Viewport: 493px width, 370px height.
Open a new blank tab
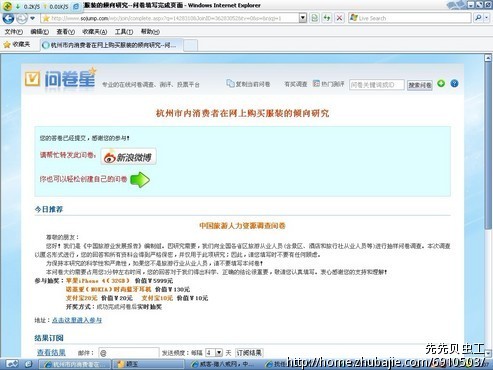coord(190,45)
